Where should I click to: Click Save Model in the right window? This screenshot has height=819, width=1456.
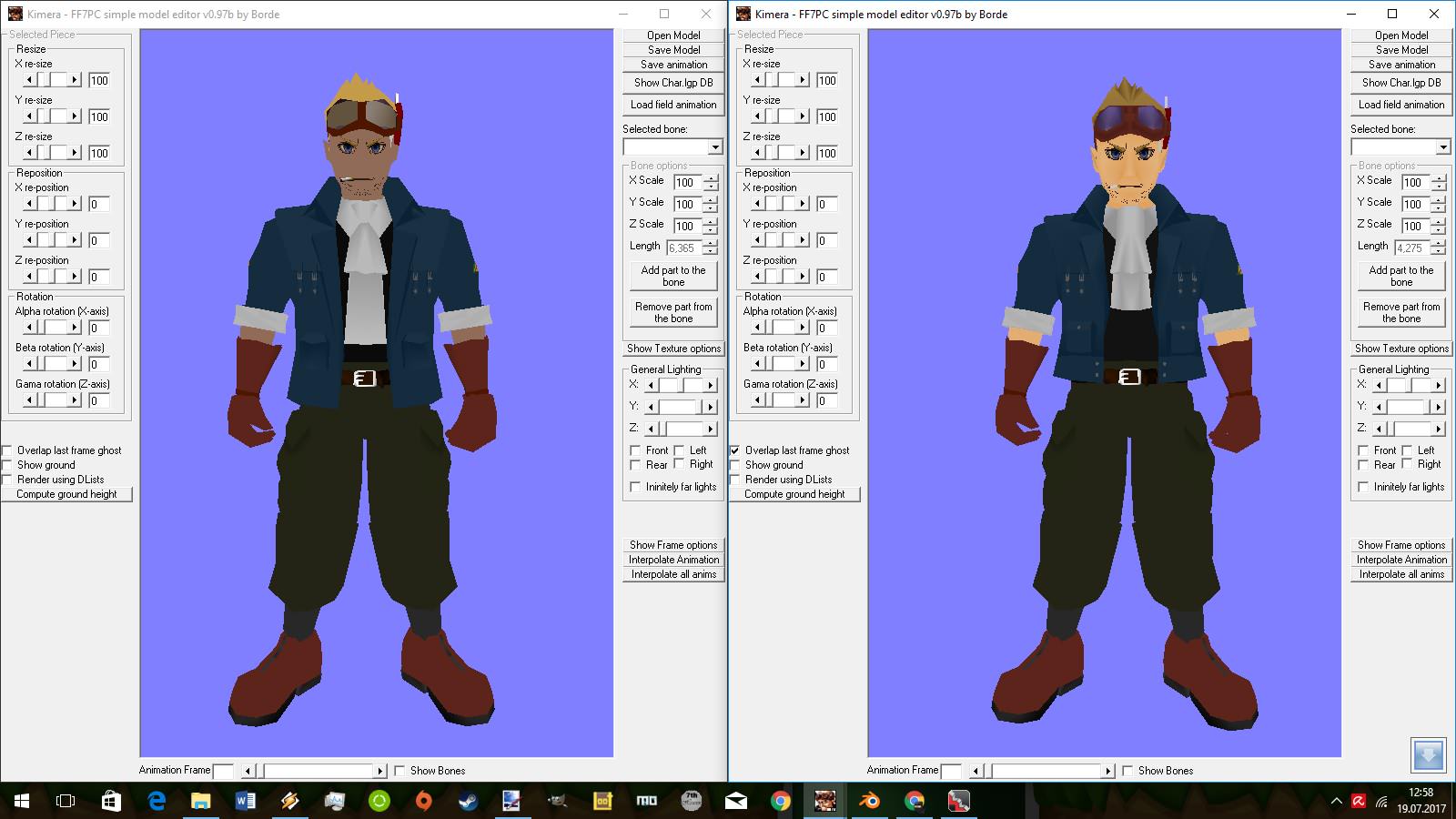(1401, 50)
